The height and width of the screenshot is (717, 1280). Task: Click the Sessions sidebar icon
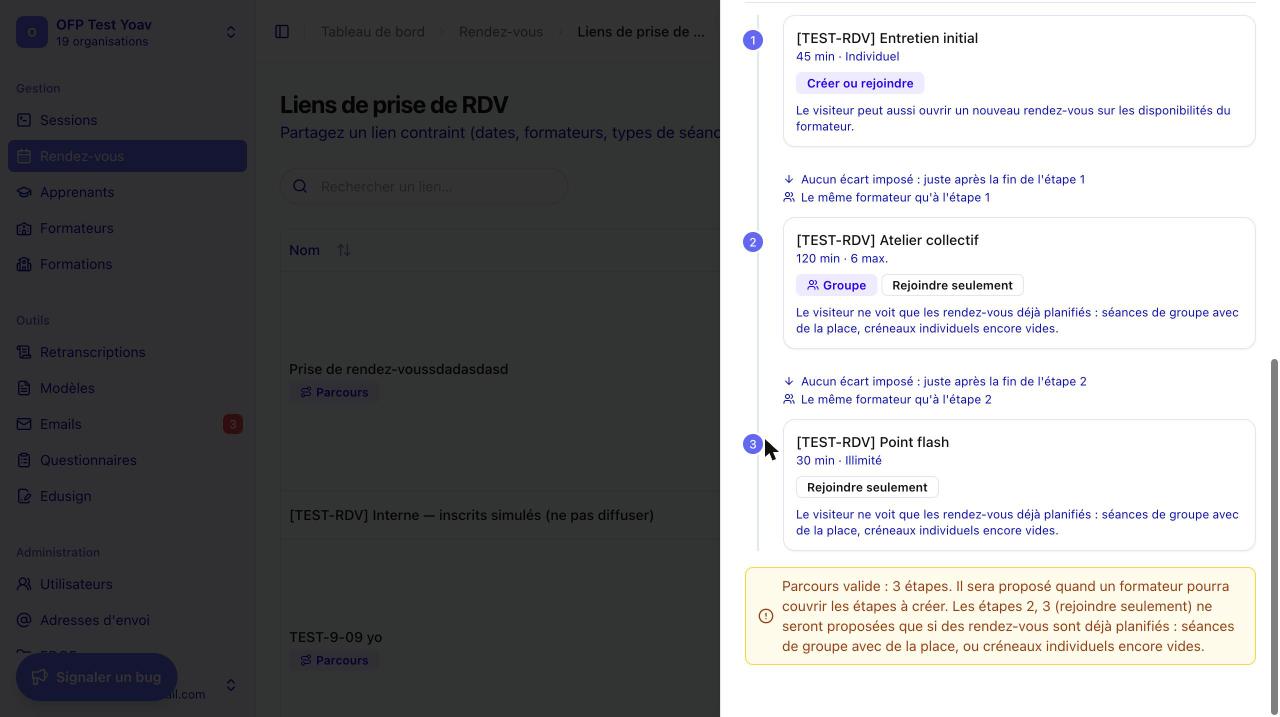click(24, 120)
